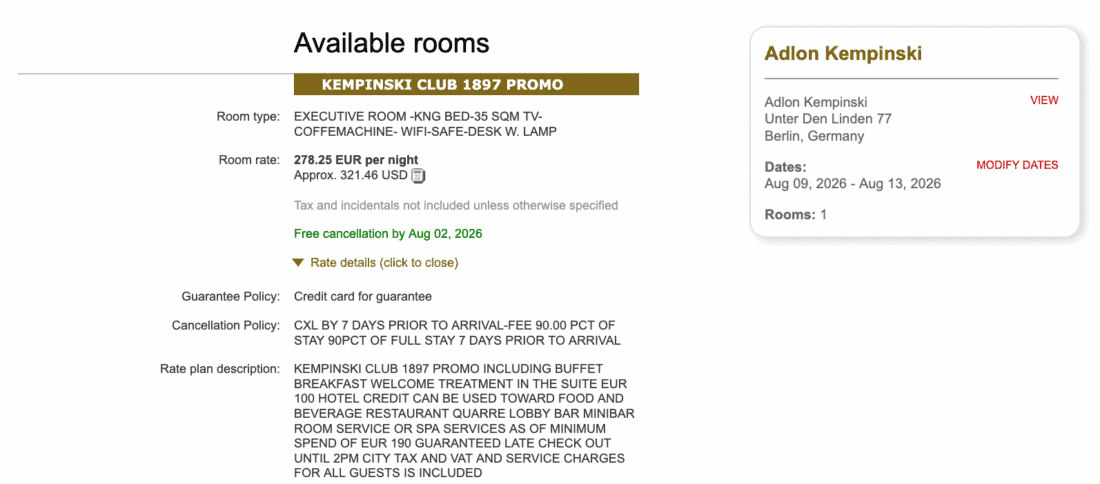Click the rate plan description paragraph
1100x484 pixels.
464,421
